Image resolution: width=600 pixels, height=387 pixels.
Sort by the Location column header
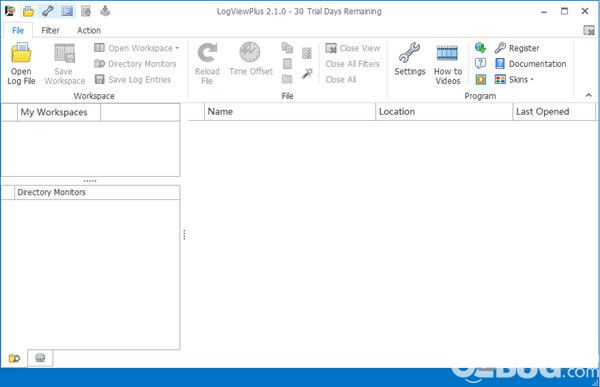tap(444, 112)
